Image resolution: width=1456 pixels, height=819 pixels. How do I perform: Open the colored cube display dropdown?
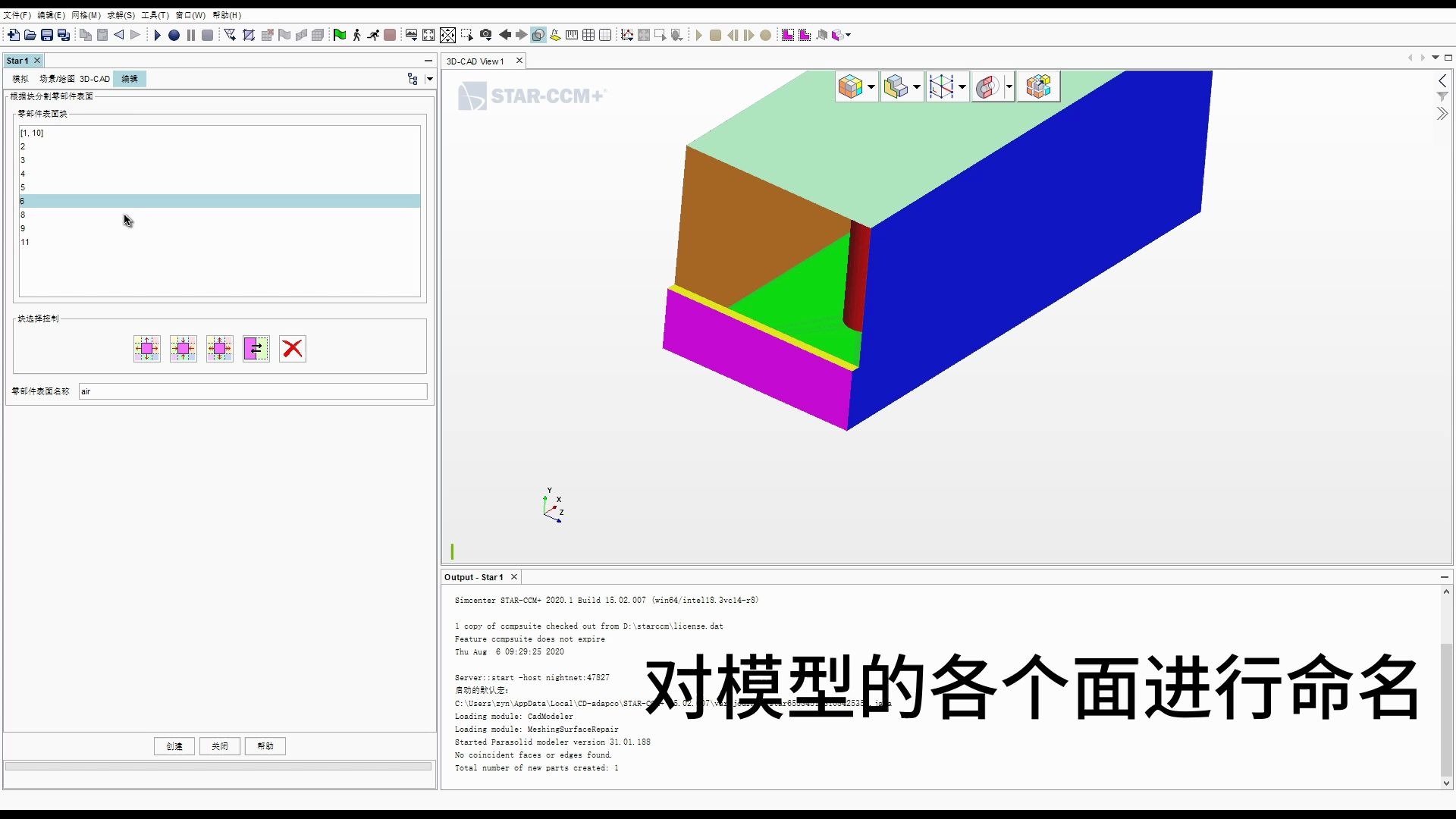point(871,87)
